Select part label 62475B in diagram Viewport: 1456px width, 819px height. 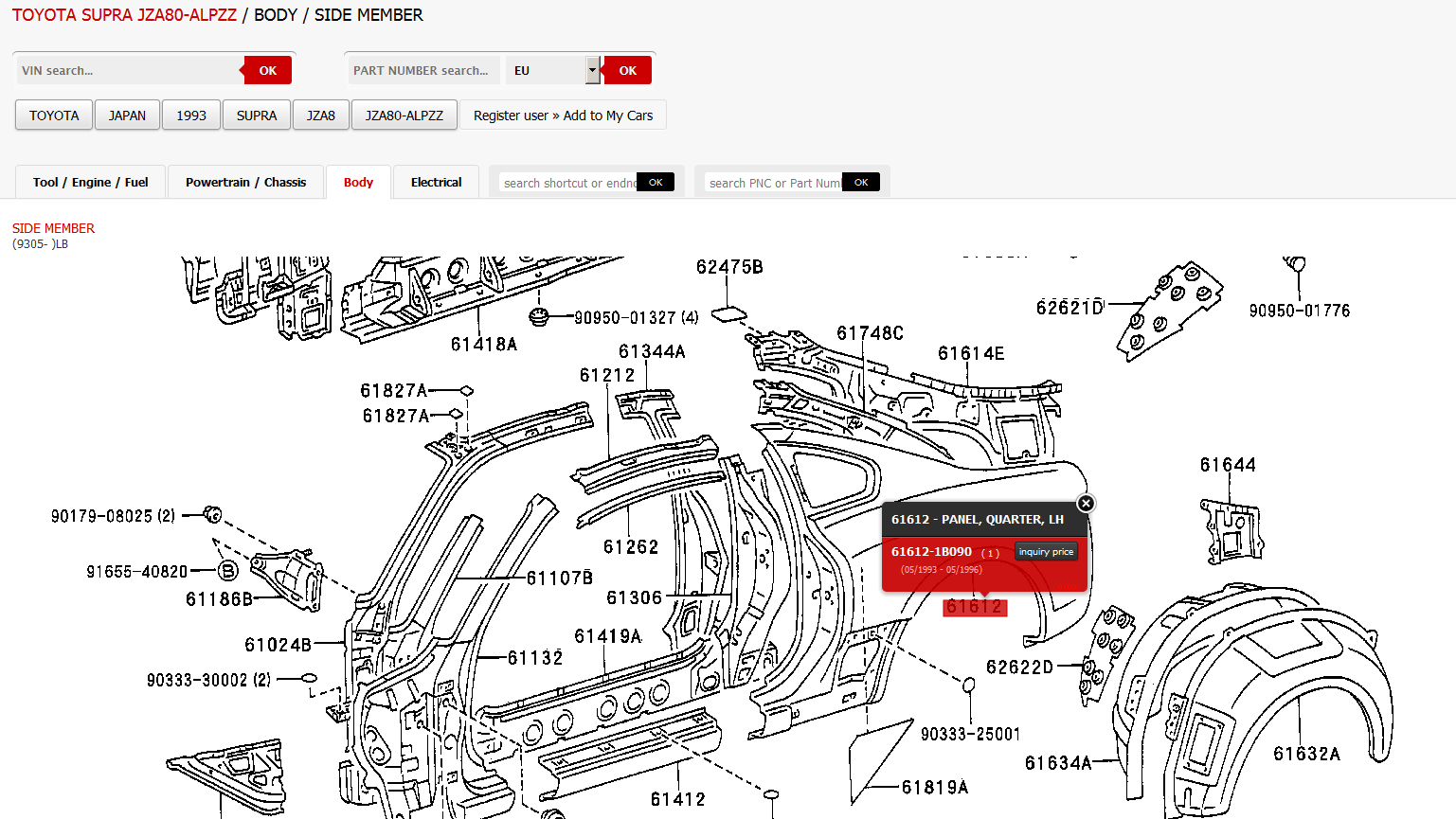(x=728, y=267)
